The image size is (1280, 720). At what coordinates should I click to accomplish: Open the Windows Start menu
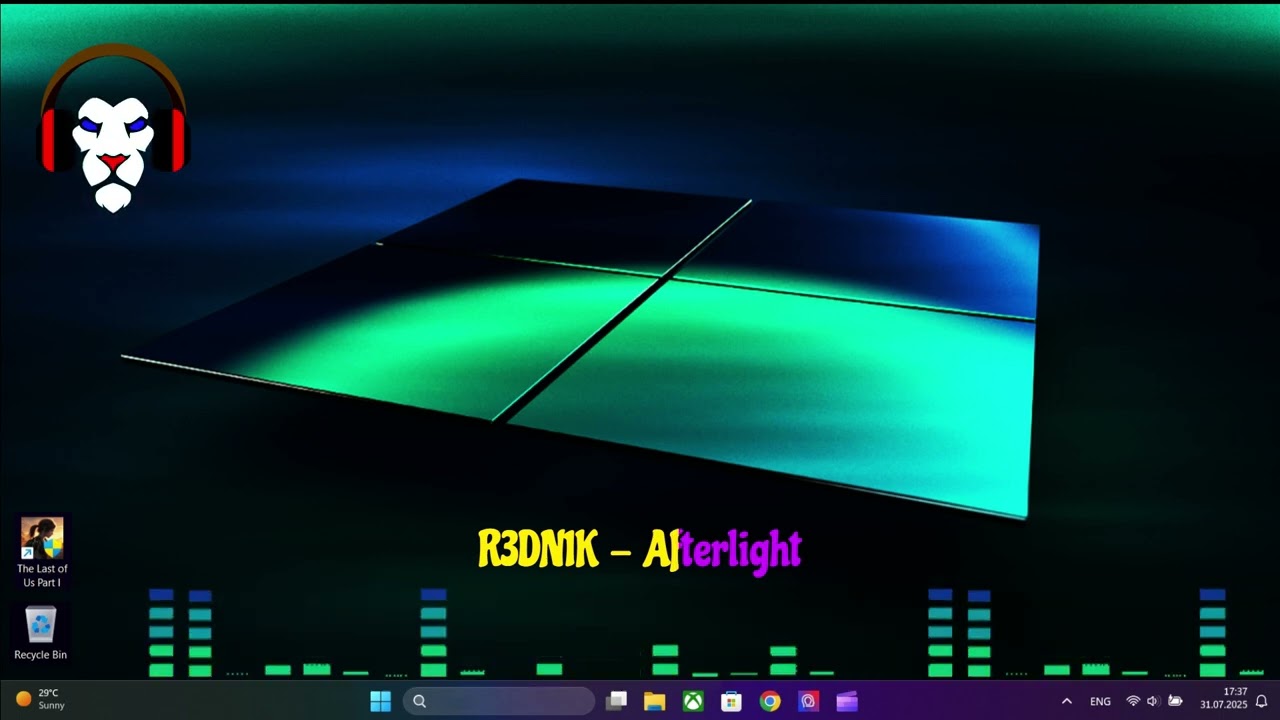[x=381, y=701]
